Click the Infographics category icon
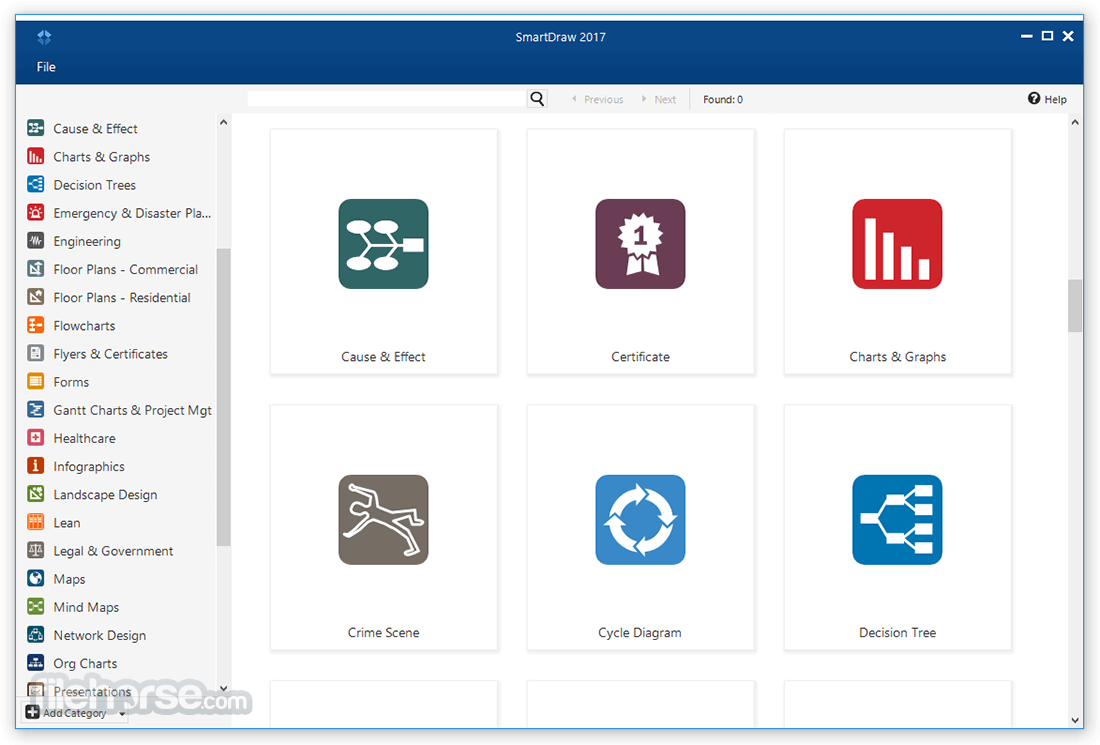The image size is (1100, 745). (36, 465)
